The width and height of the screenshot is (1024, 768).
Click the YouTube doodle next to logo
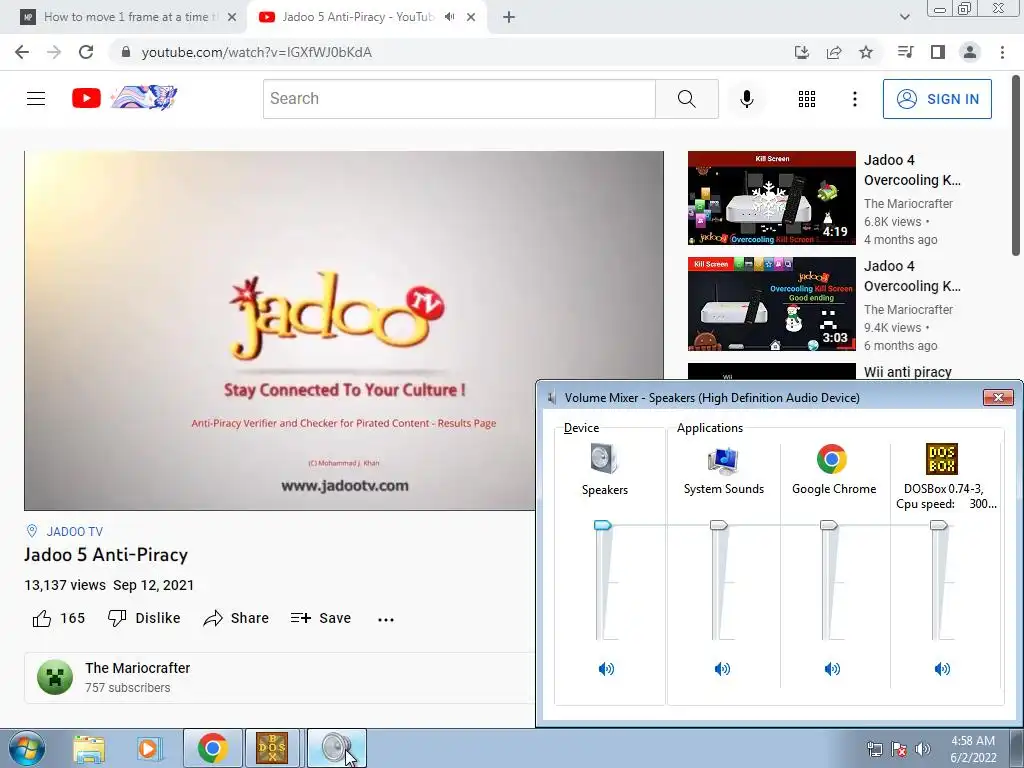click(x=144, y=98)
